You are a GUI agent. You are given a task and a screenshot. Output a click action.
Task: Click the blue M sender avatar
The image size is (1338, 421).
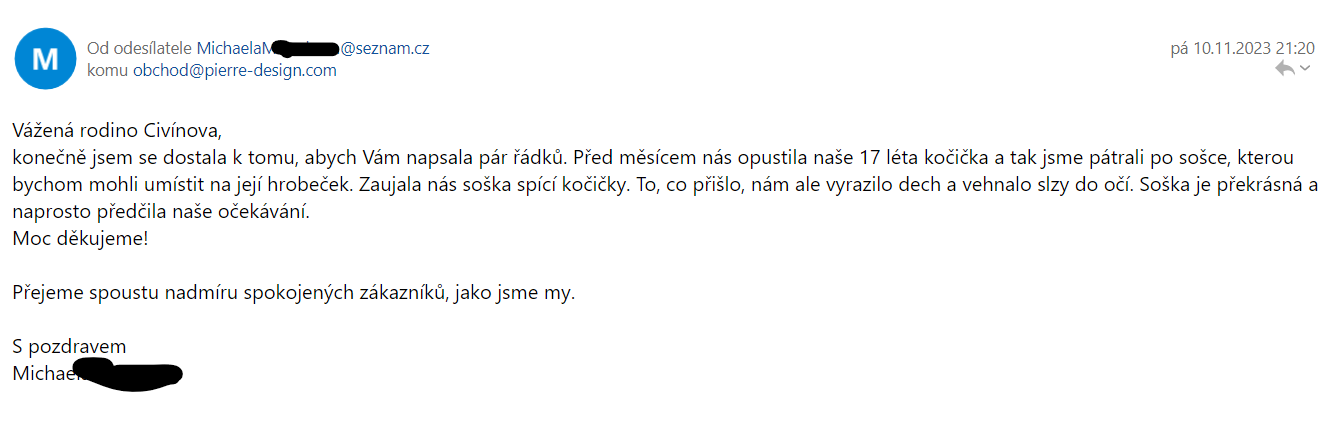click(x=45, y=58)
